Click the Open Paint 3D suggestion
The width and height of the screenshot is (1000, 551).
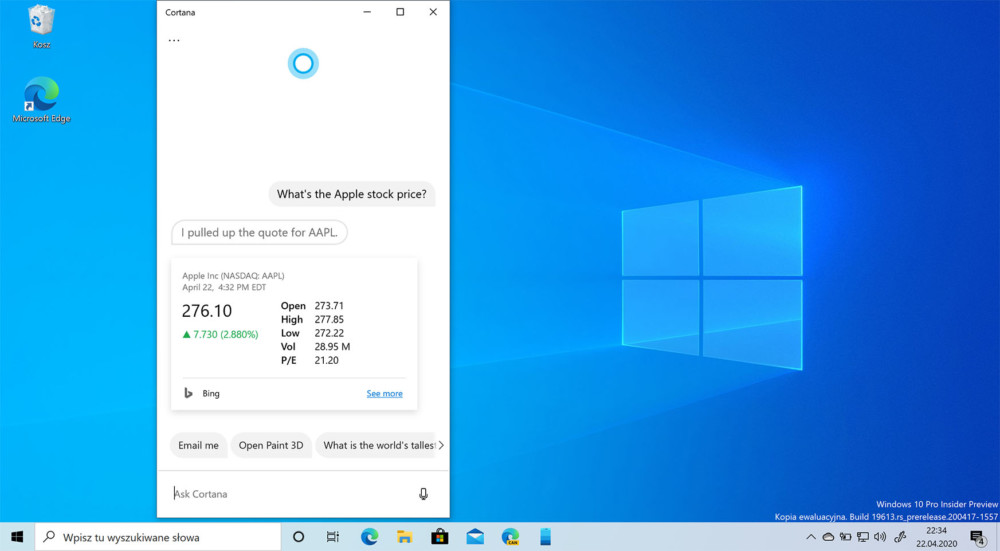pyautogui.click(x=271, y=445)
